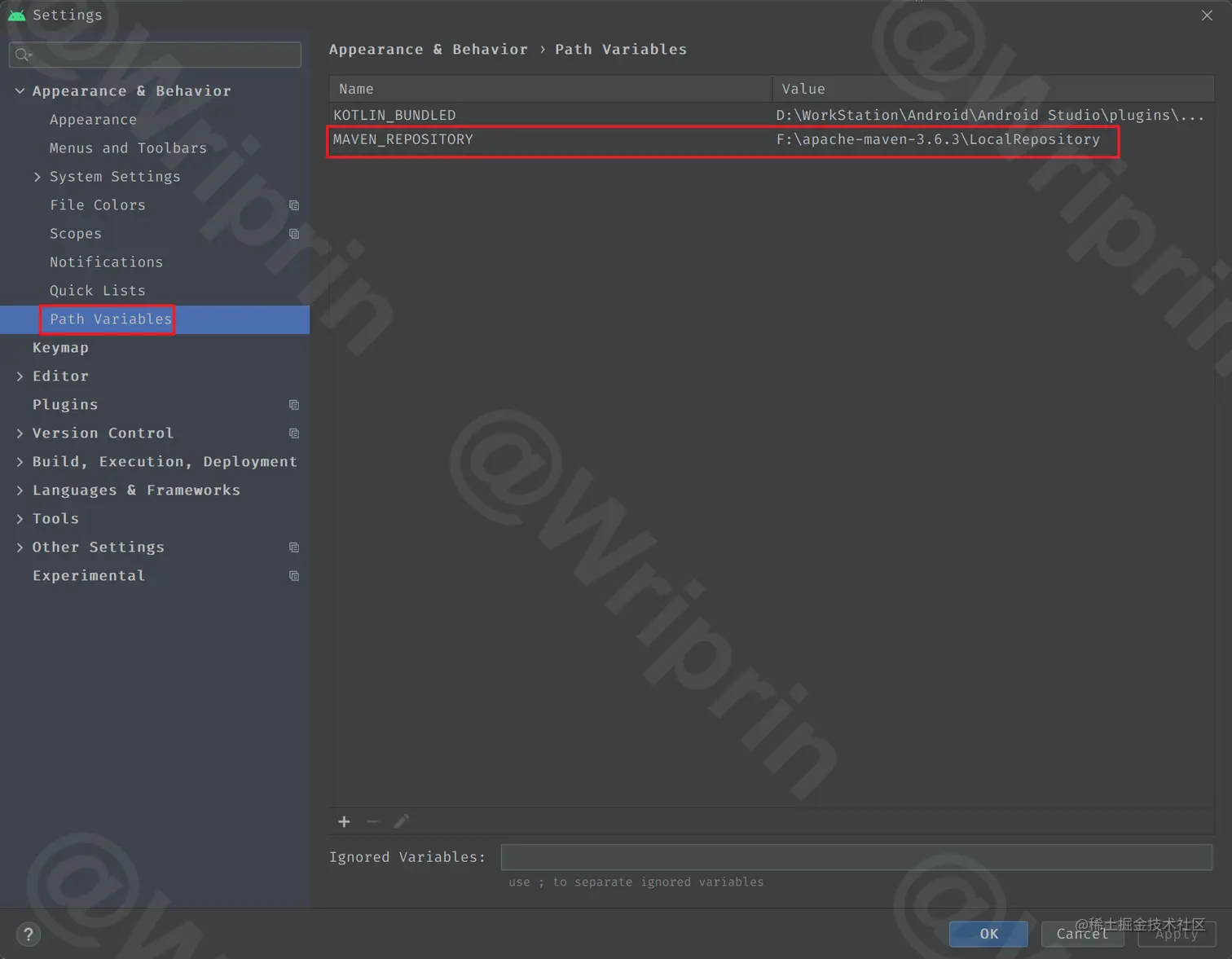The image size is (1232, 959).
Task: Add a new path variable with plus icon
Action: [344, 822]
